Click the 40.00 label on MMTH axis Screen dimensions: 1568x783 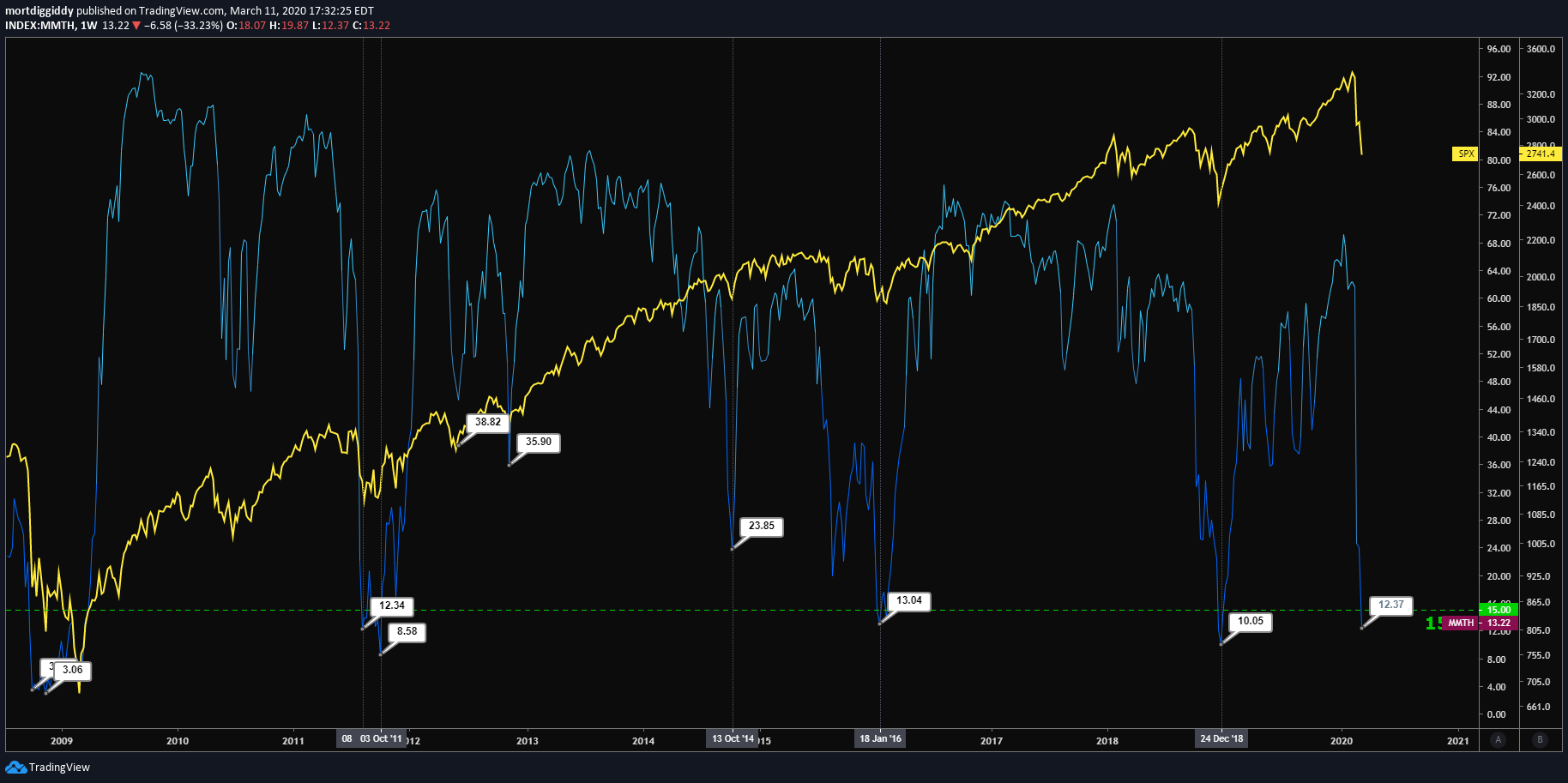pyautogui.click(x=1499, y=437)
